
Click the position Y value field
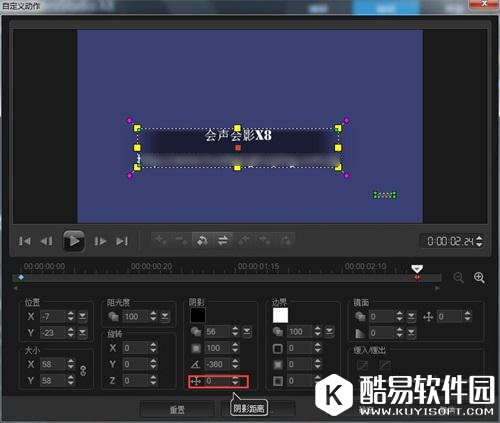[53, 332]
